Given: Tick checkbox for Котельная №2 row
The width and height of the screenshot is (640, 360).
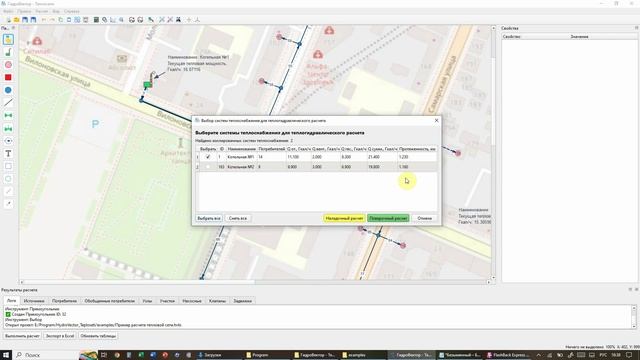Looking at the screenshot, I should click(x=208, y=167).
